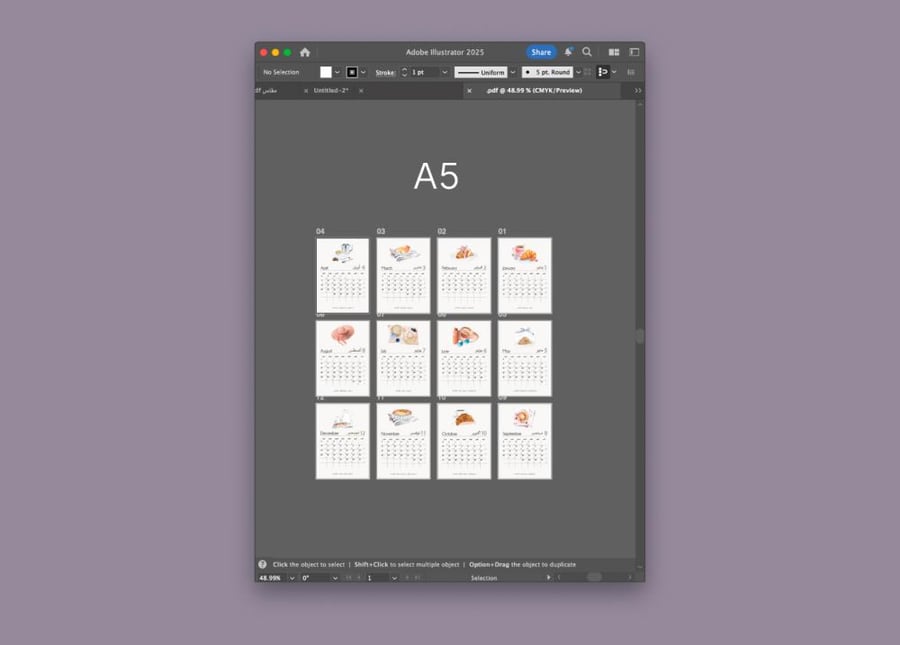Open the Fill swatch dropdown arrow
Viewport: 900px width, 645px height.
pyautogui.click(x=337, y=72)
